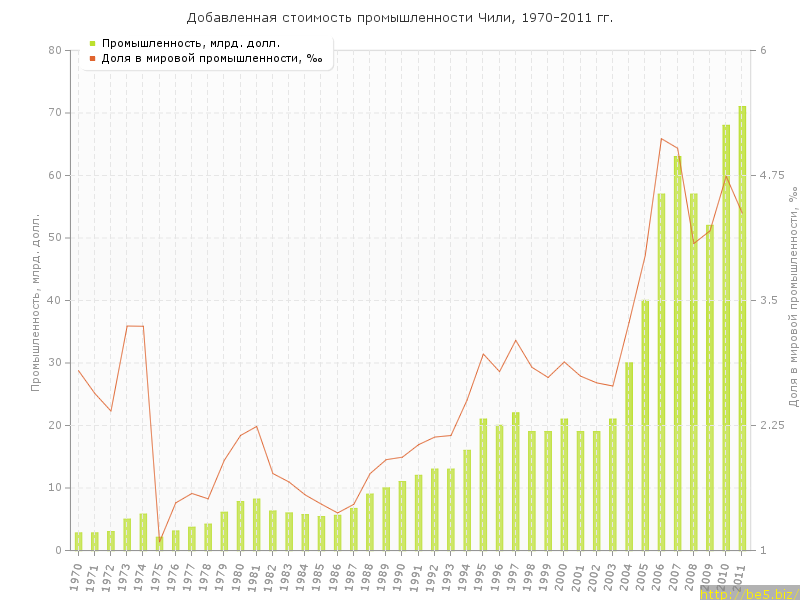Click the green bar for year 2005
The image size is (800, 600).
(645, 425)
